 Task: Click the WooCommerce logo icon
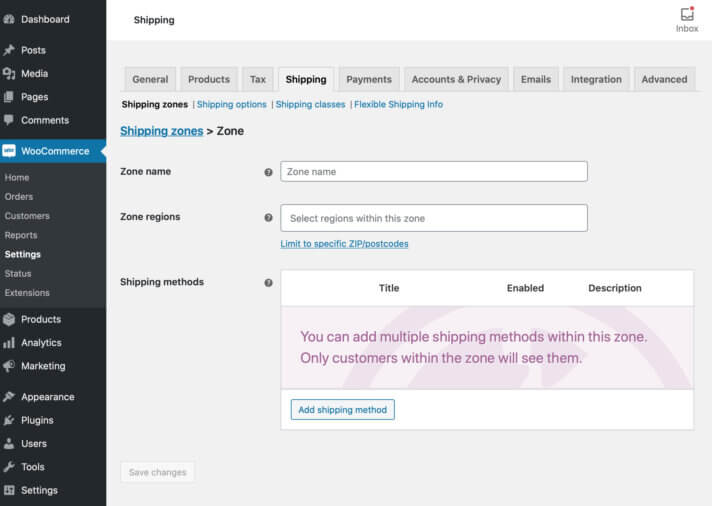tap(9, 151)
